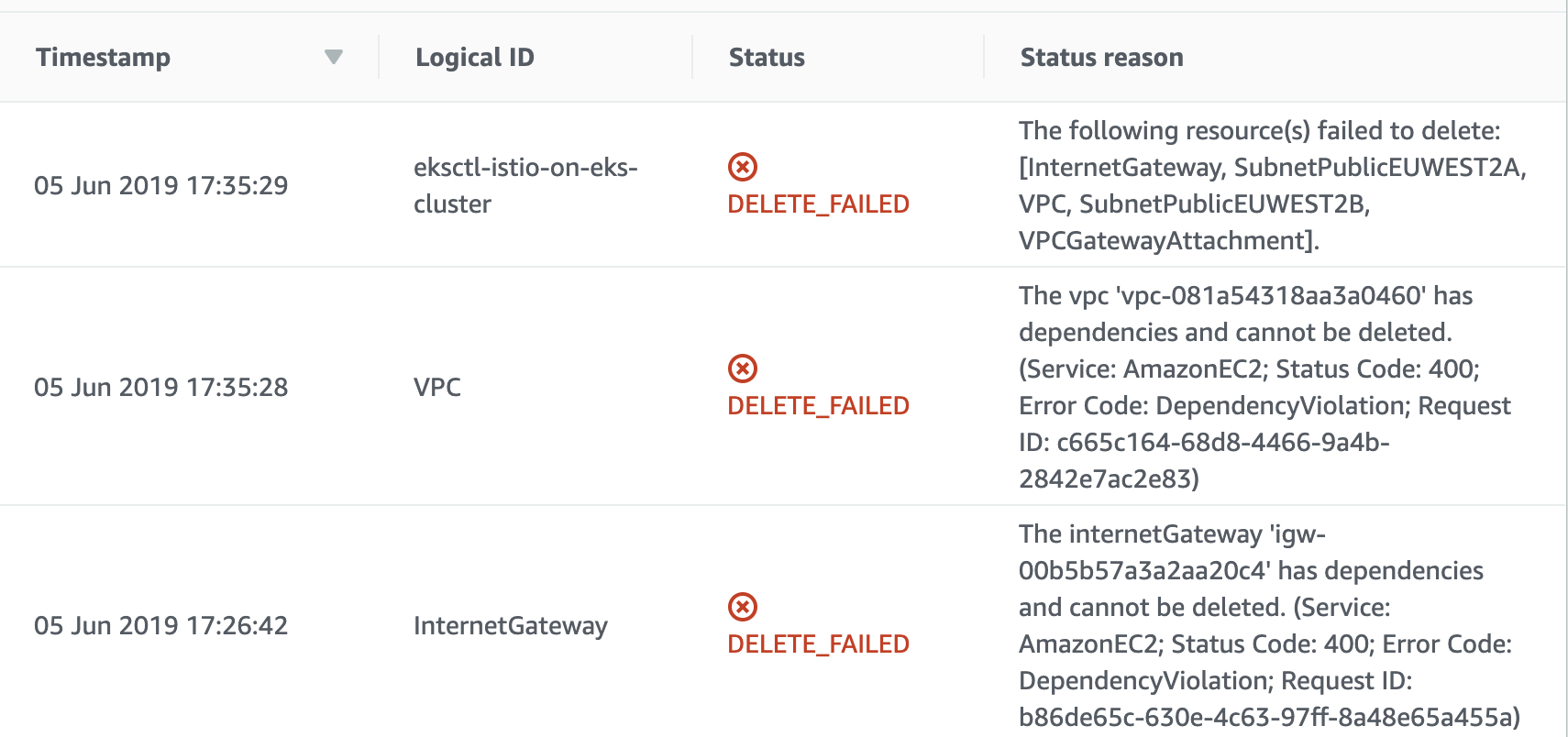Sort by Timestamp column header
This screenshot has height=737, width=1568.
pos(103,58)
